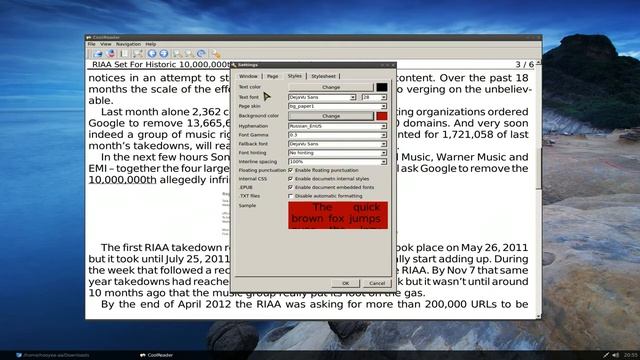
Task: Go back with the blue left-arrow icon
Action: tap(152, 53)
